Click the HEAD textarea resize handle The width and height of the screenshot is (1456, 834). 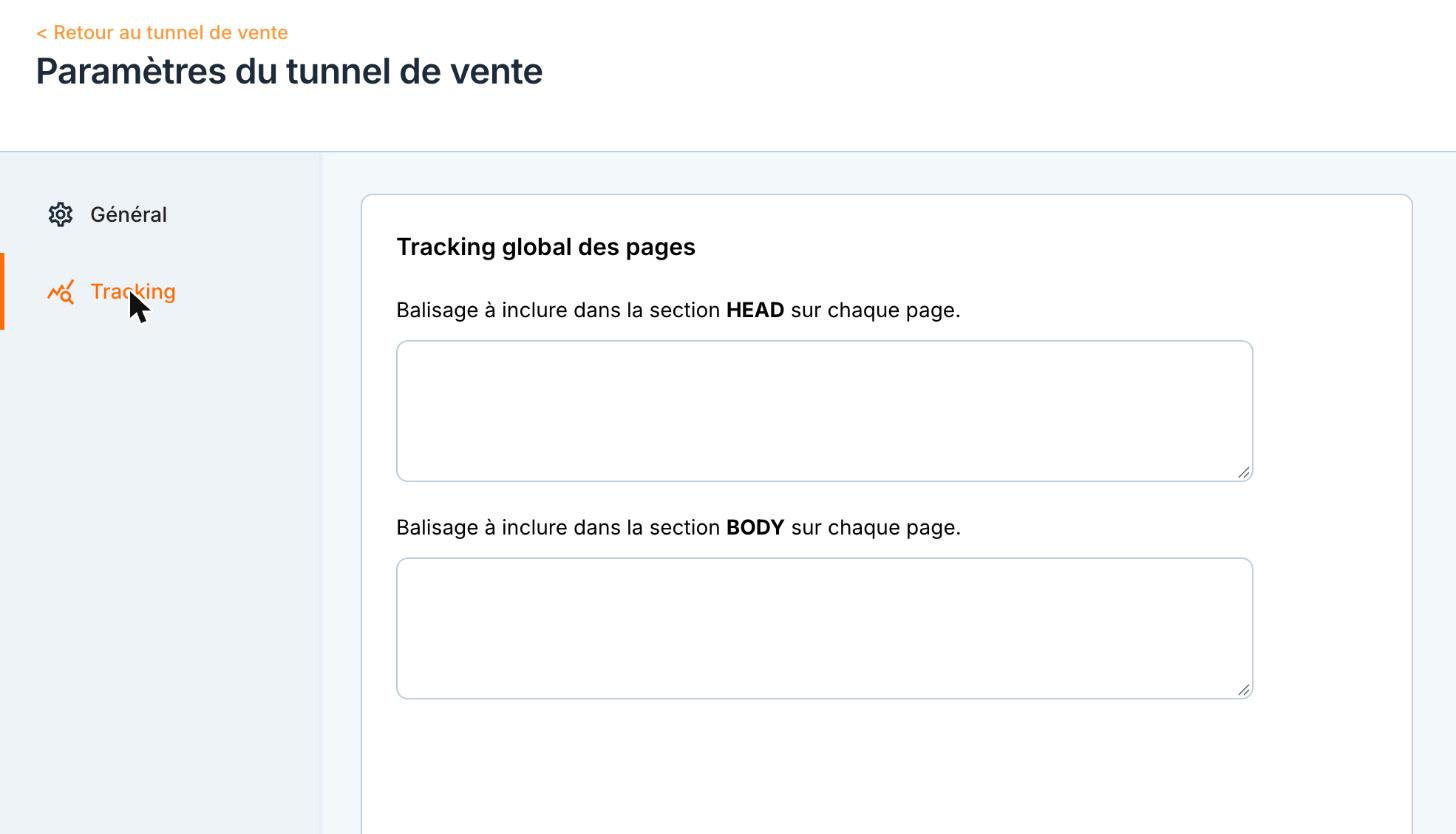(x=1243, y=472)
